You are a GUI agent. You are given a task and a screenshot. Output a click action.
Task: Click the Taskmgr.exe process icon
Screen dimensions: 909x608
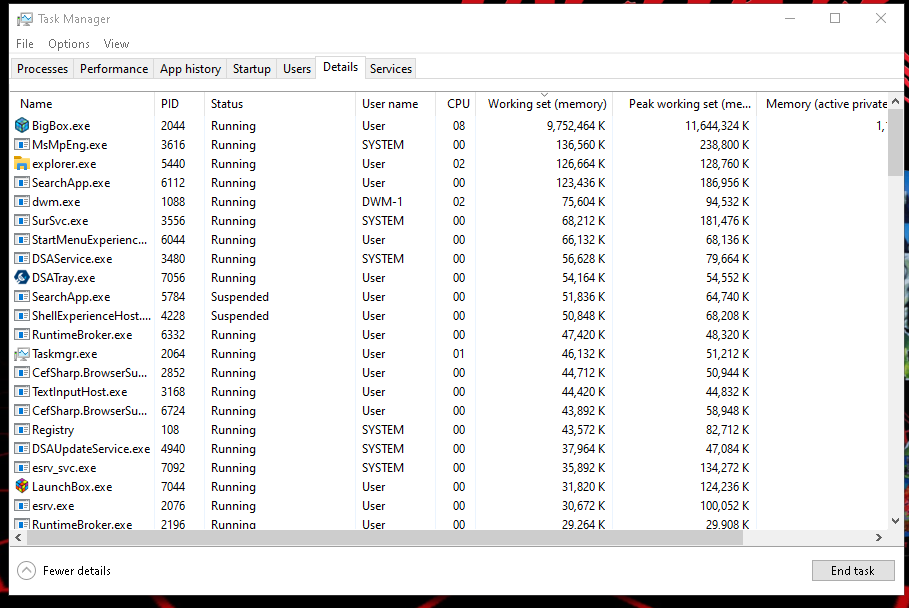pyautogui.click(x=21, y=354)
